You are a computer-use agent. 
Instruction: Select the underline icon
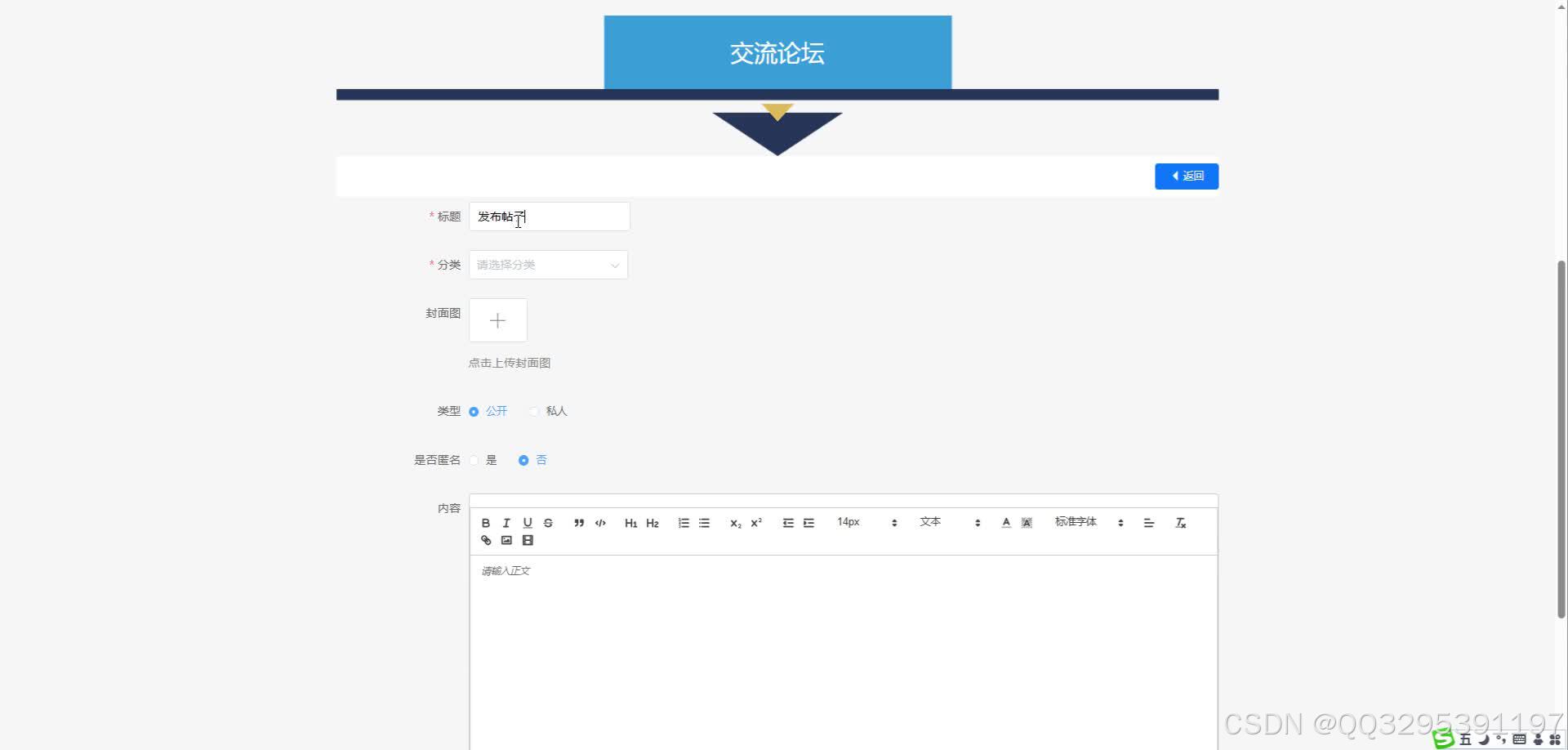528,522
